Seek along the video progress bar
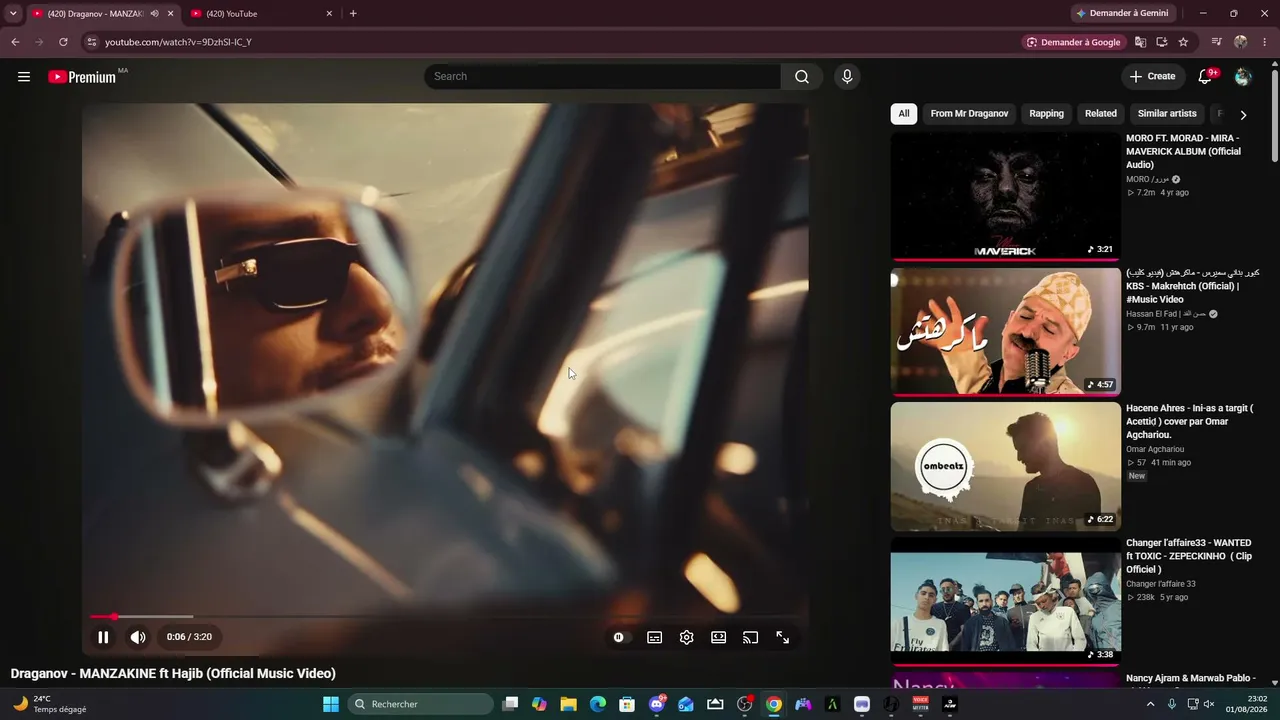 click(445, 616)
